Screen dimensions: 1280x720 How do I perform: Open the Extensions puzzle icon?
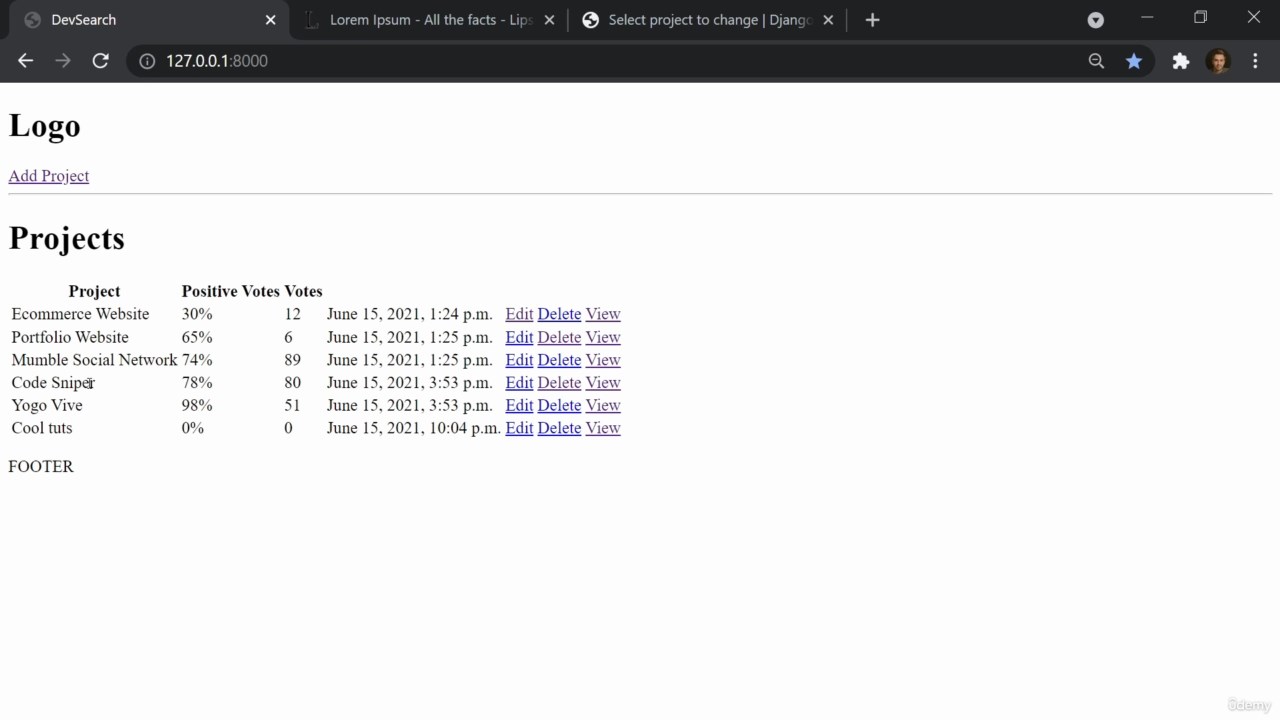pyautogui.click(x=1180, y=61)
